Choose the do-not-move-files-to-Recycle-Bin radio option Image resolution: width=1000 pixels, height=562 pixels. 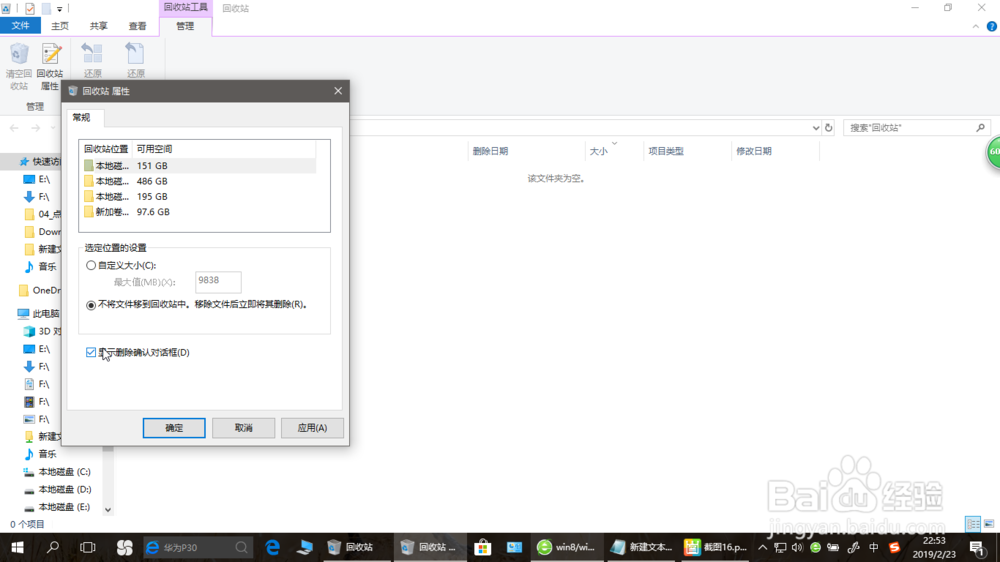[91, 305]
